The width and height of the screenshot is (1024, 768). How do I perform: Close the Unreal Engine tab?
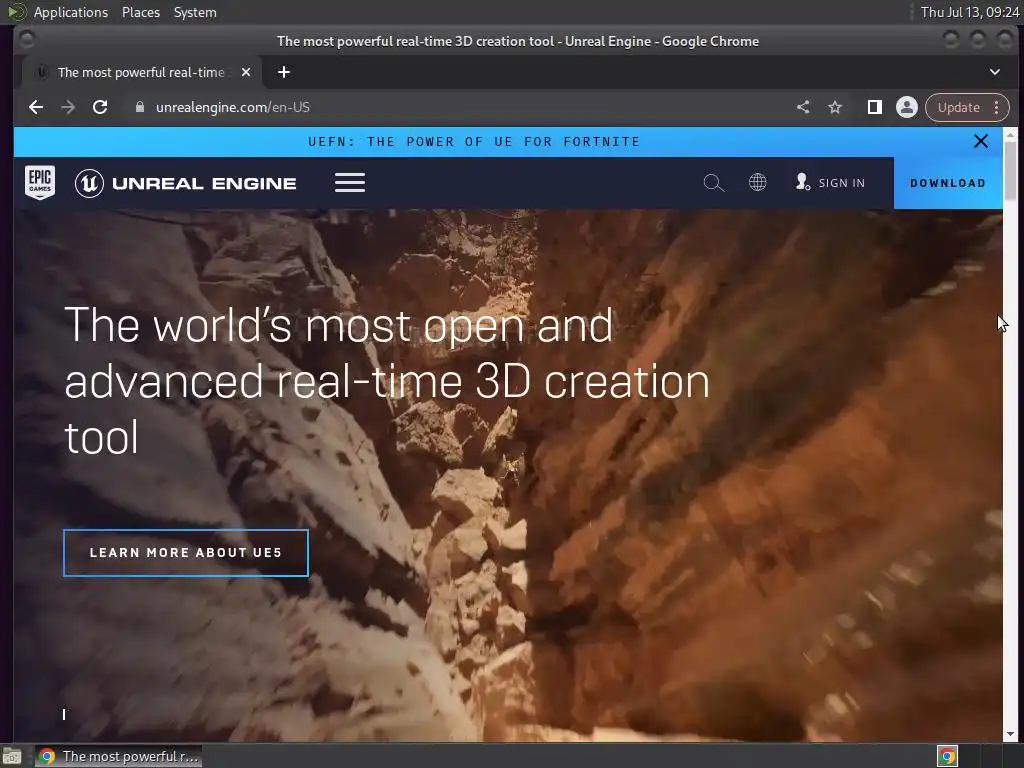(x=246, y=72)
